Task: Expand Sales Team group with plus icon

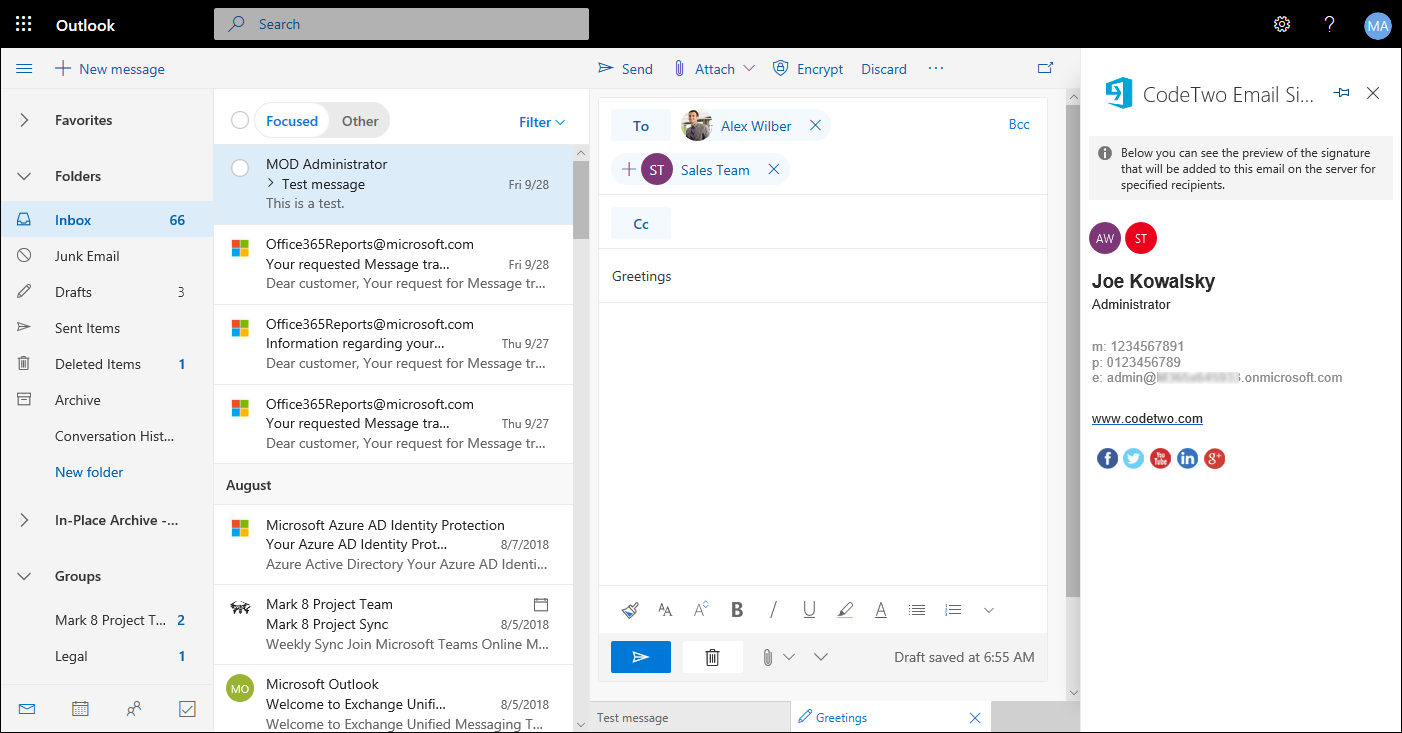Action: [628, 170]
